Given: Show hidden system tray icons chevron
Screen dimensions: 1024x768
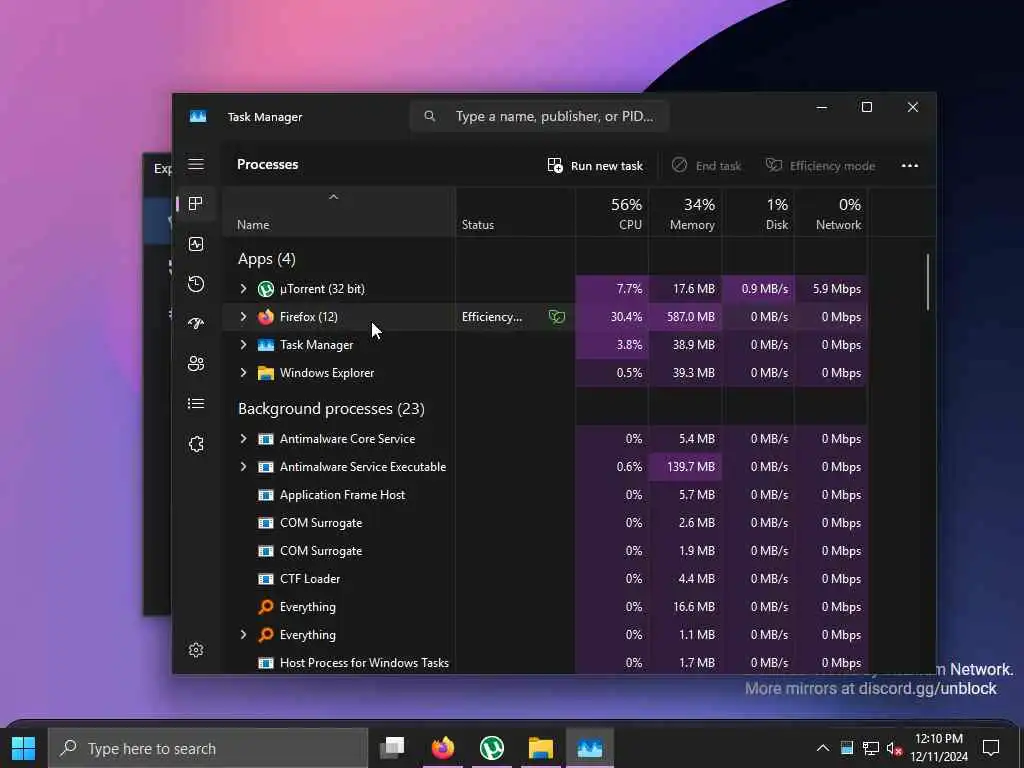Looking at the screenshot, I should (823, 748).
